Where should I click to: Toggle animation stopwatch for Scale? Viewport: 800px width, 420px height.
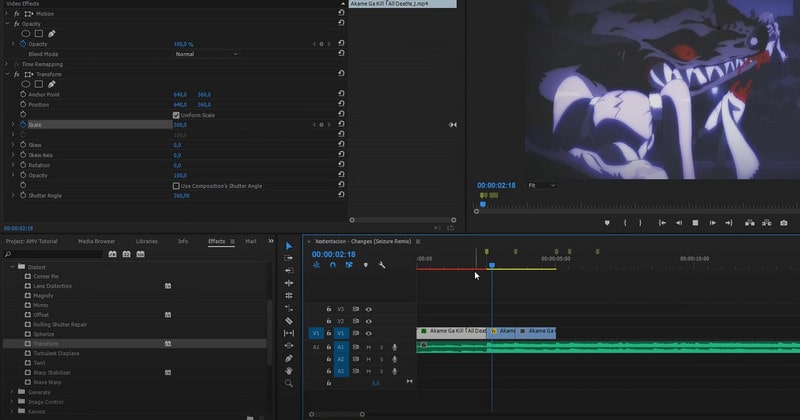[23, 125]
